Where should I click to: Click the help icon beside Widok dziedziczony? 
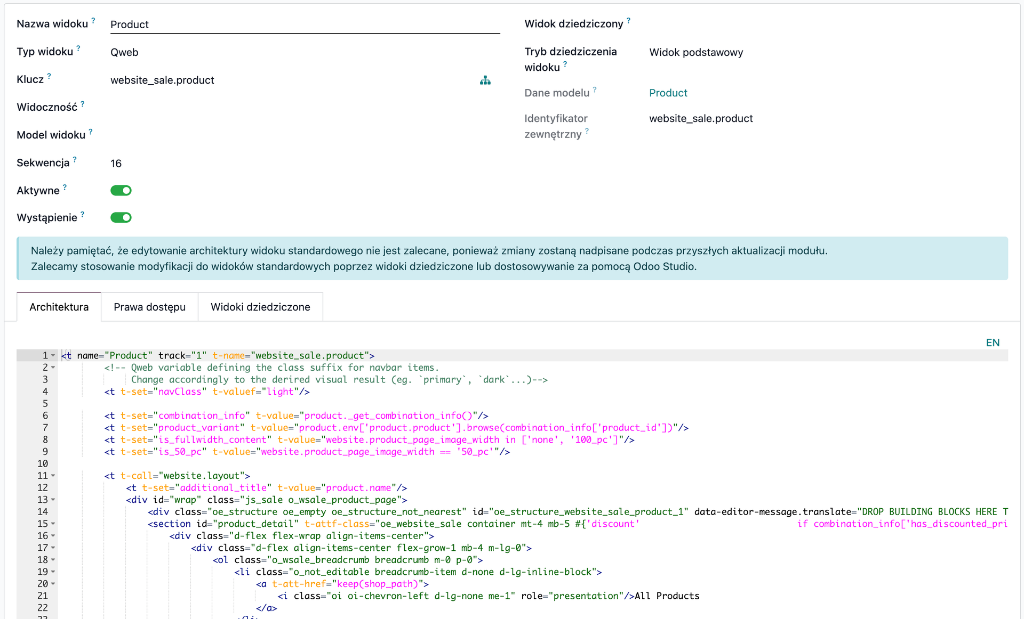(x=629, y=21)
